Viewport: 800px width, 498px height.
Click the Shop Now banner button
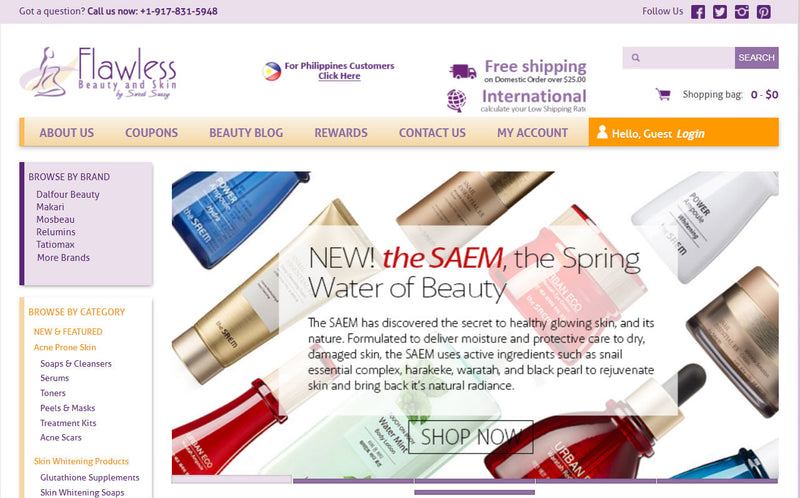(471, 437)
